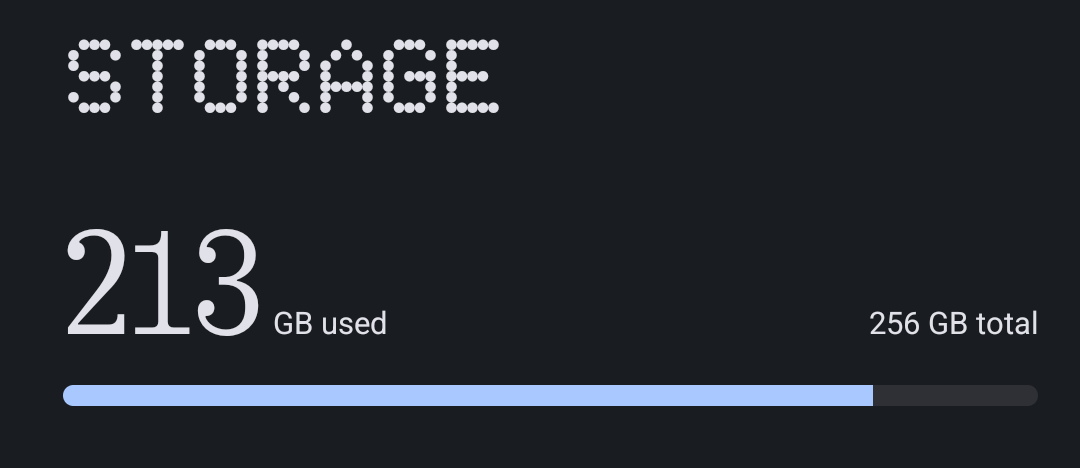Click the digit 1 in large 213

click(x=160, y=284)
